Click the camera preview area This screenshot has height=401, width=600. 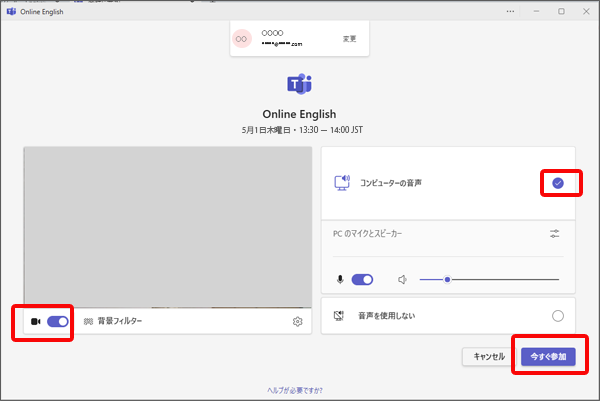[x=168, y=227]
